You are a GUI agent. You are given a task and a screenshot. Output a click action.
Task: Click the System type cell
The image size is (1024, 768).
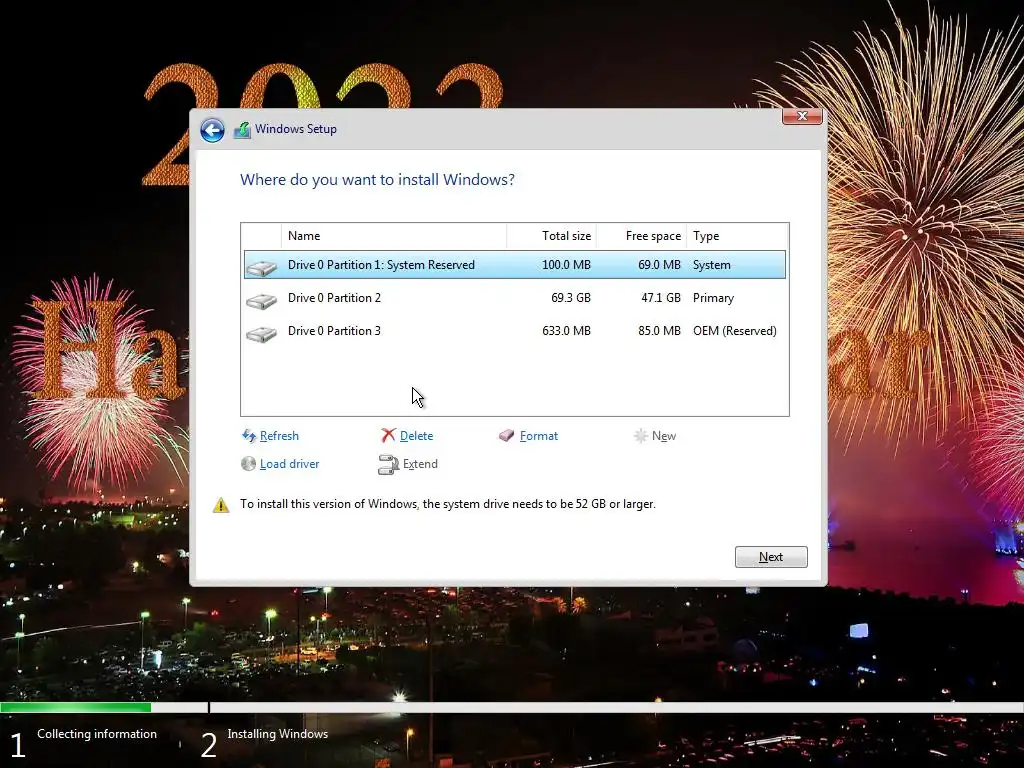pos(712,264)
